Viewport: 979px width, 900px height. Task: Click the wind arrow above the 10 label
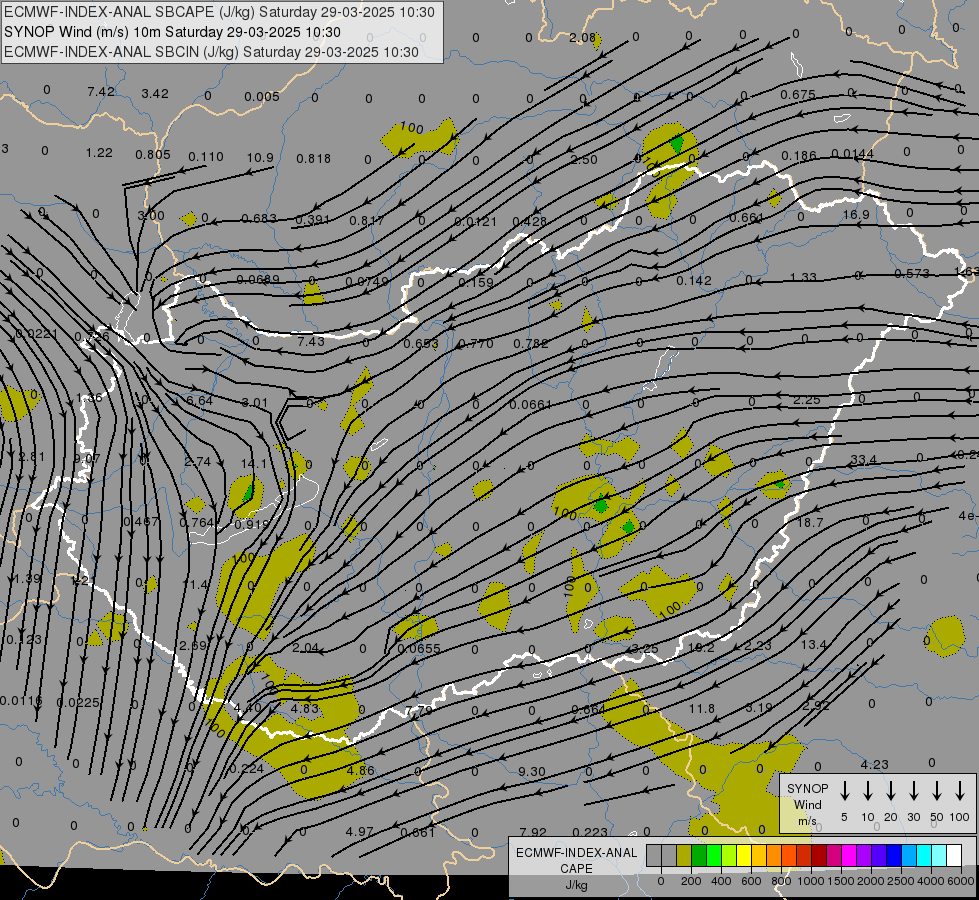868,790
